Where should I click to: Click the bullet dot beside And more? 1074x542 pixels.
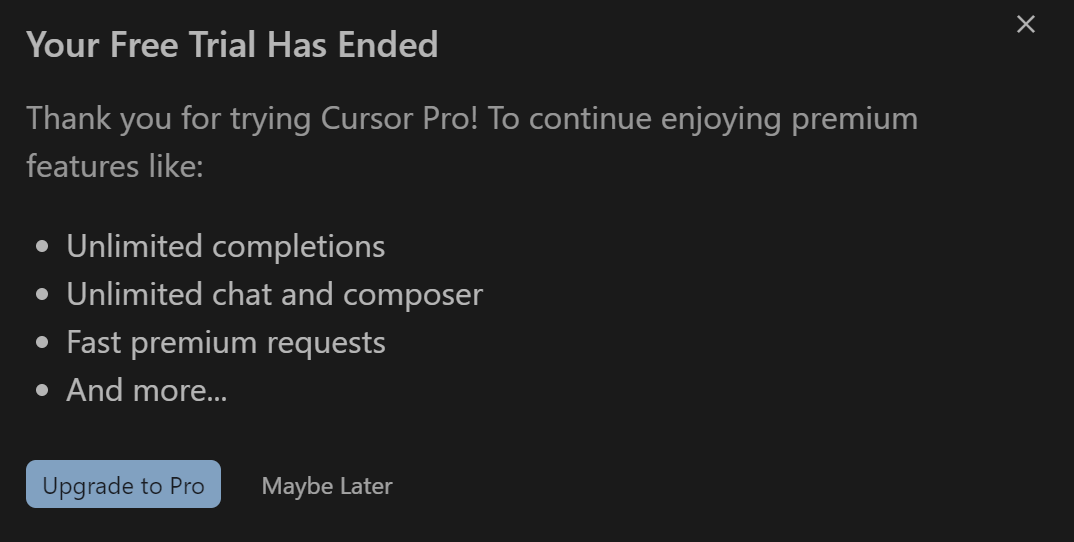[x=42, y=391]
